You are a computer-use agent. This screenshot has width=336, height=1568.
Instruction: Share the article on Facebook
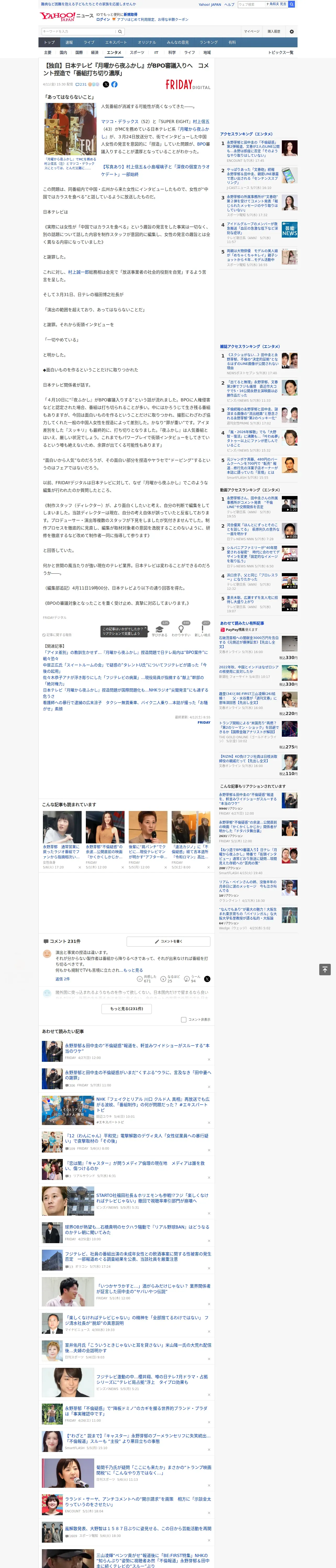114,85
